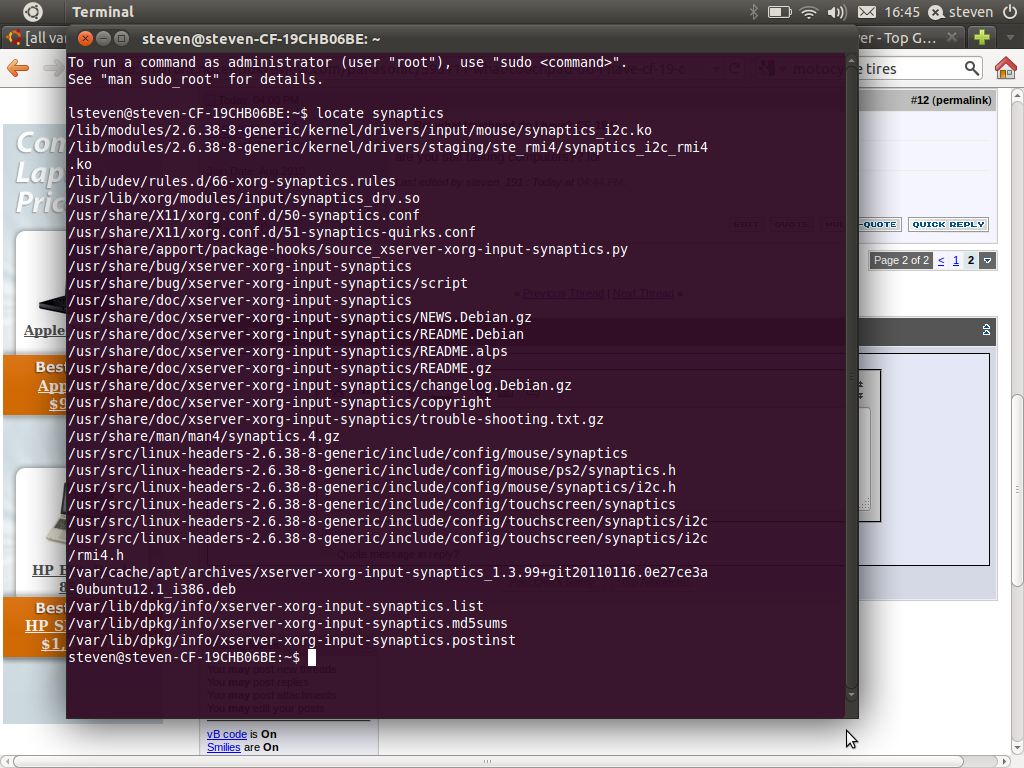Click the current page '2' indicator
The height and width of the screenshot is (768, 1024).
click(x=971, y=261)
